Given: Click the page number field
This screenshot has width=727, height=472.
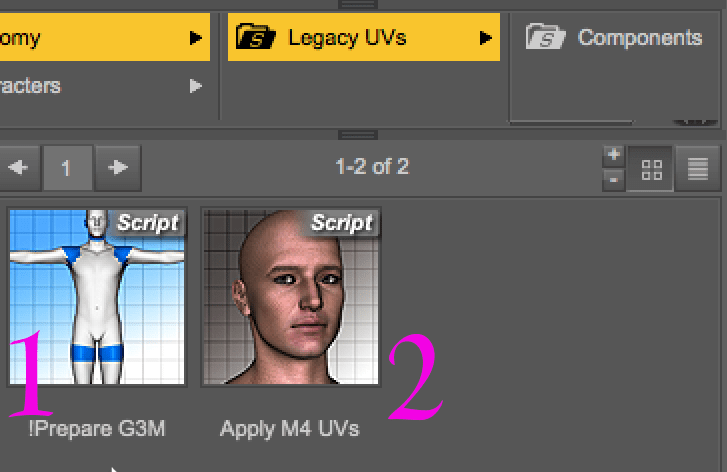Looking at the screenshot, I should pos(66,167).
